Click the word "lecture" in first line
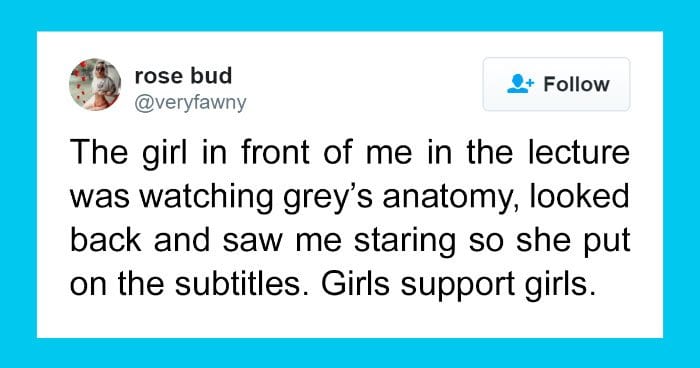This screenshot has width=700, height=368. tap(579, 152)
